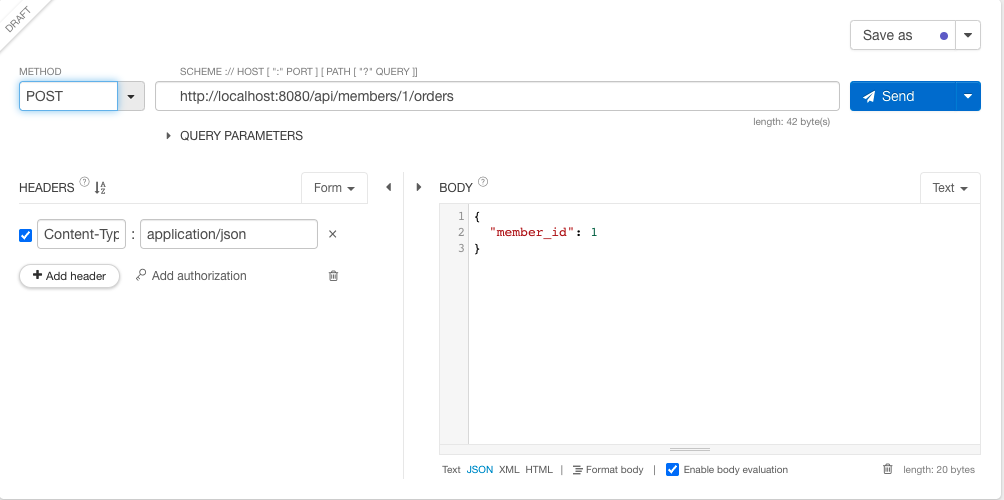Image resolution: width=1004 pixels, height=500 pixels.
Task: Sort headers alphabetically with A-Z icon
Action: pyautogui.click(x=100, y=188)
